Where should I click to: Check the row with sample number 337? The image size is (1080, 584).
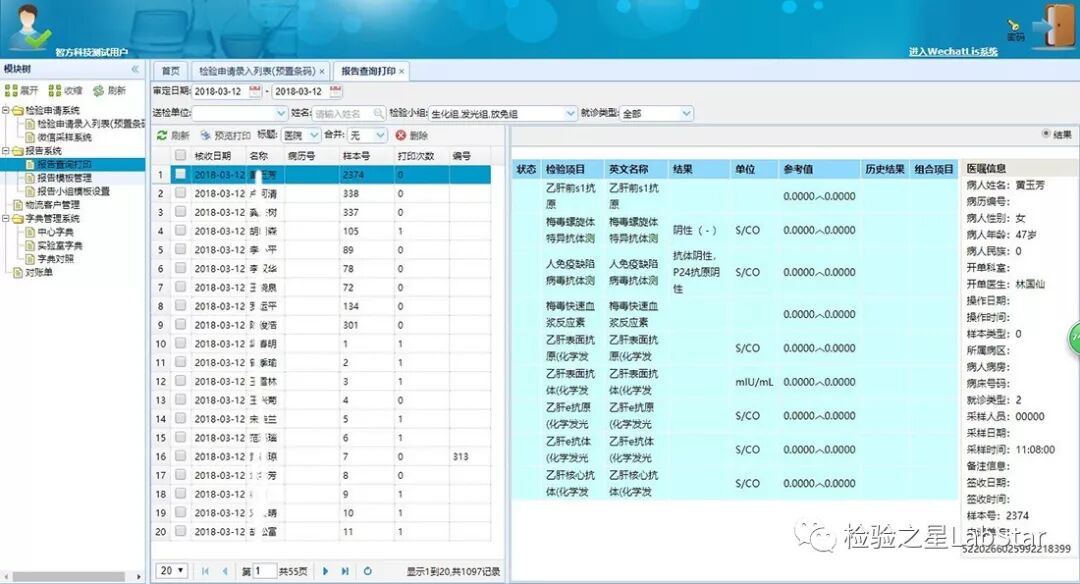(180, 212)
